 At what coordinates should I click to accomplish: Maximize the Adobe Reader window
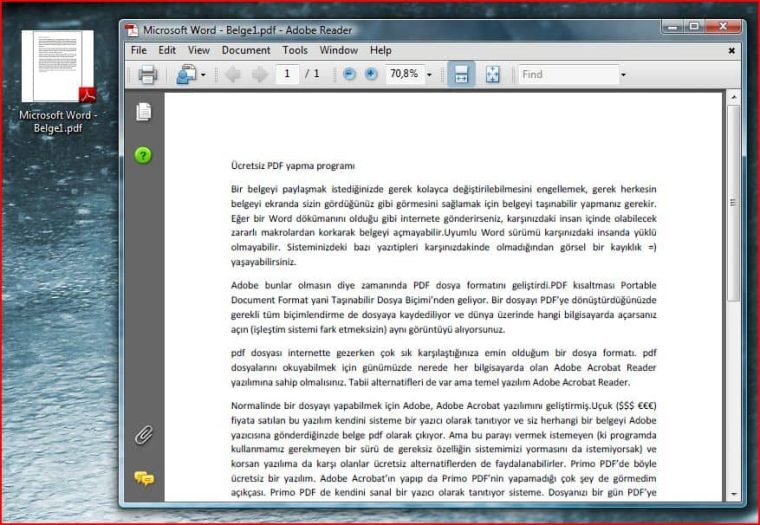pos(694,27)
